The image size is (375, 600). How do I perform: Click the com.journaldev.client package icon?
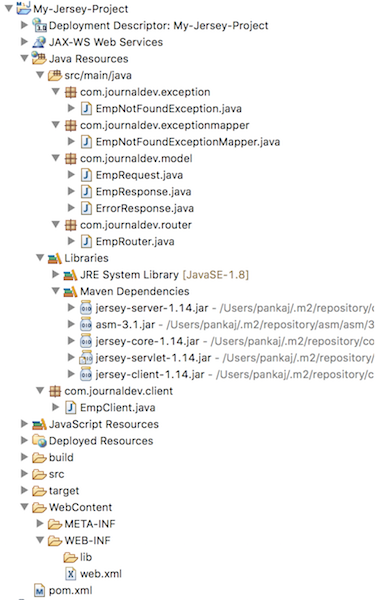pyautogui.click(x=55, y=391)
